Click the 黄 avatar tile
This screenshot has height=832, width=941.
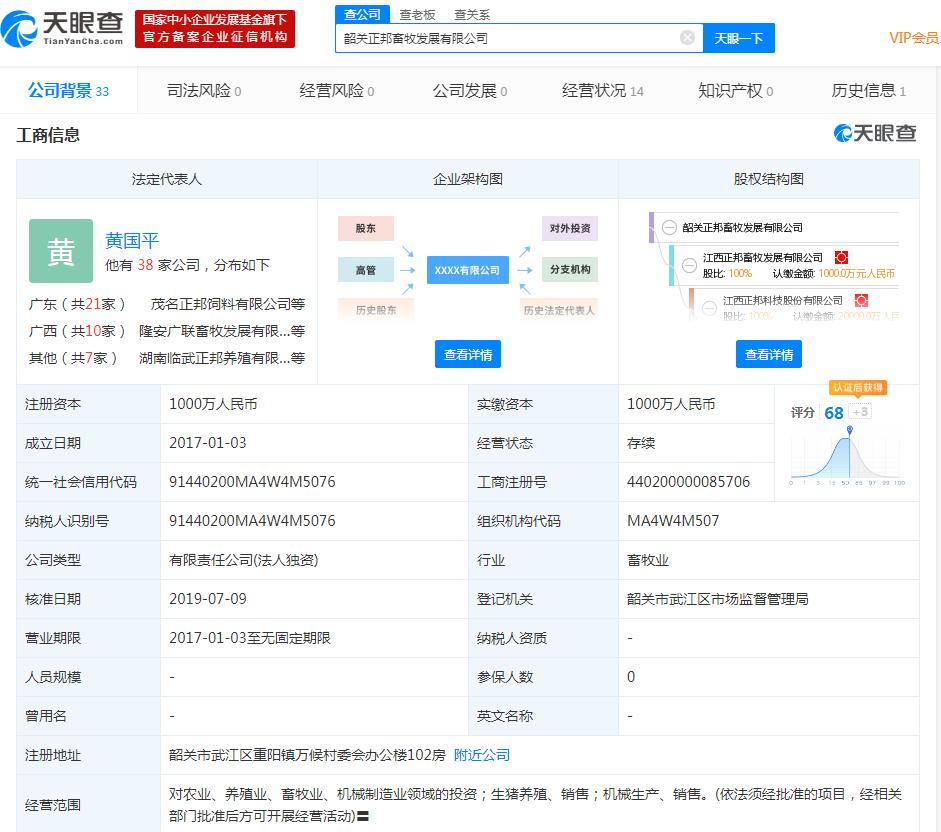[61, 251]
